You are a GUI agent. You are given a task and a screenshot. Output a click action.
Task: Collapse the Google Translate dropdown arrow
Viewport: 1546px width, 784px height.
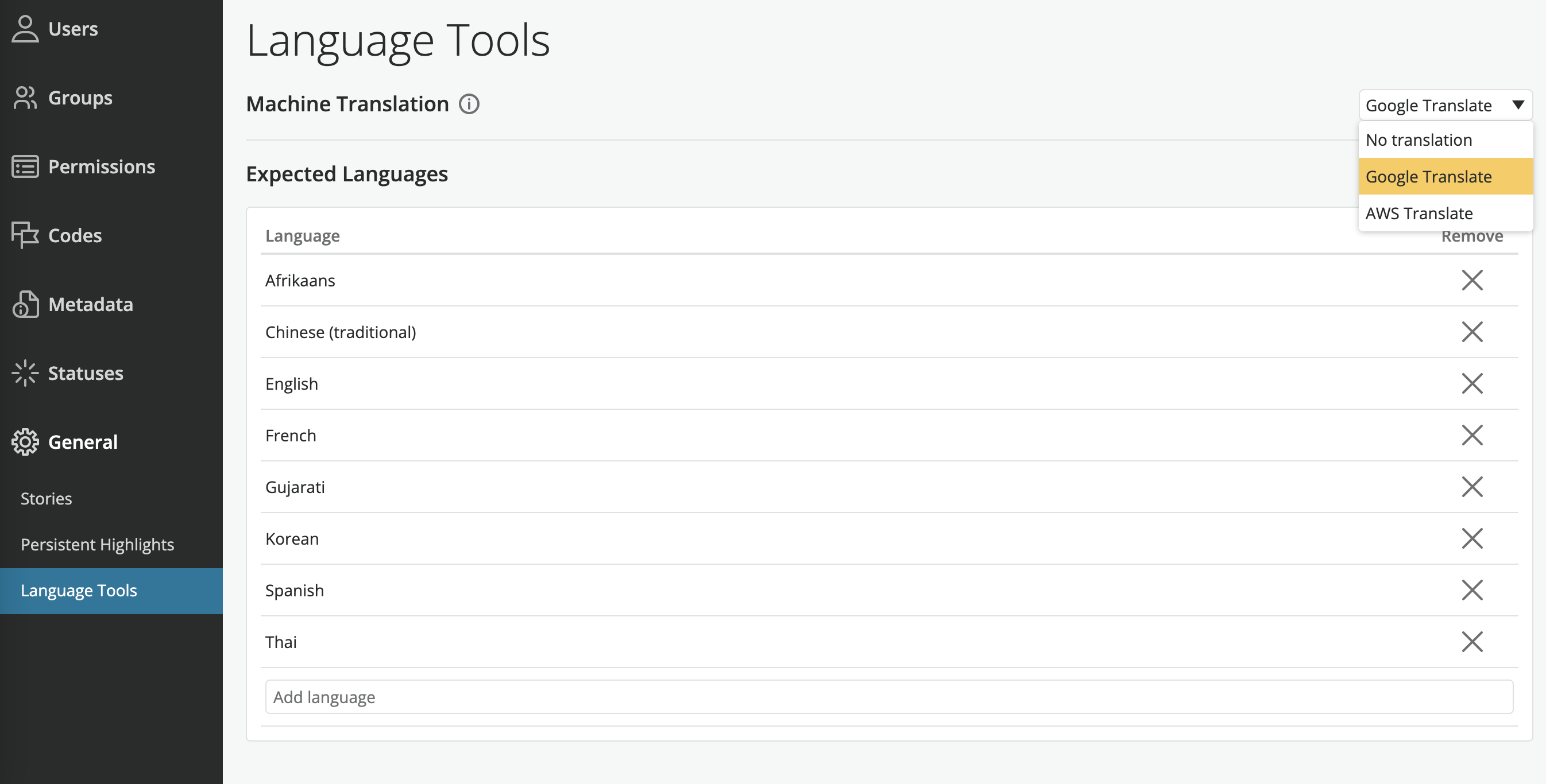(x=1518, y=105)
